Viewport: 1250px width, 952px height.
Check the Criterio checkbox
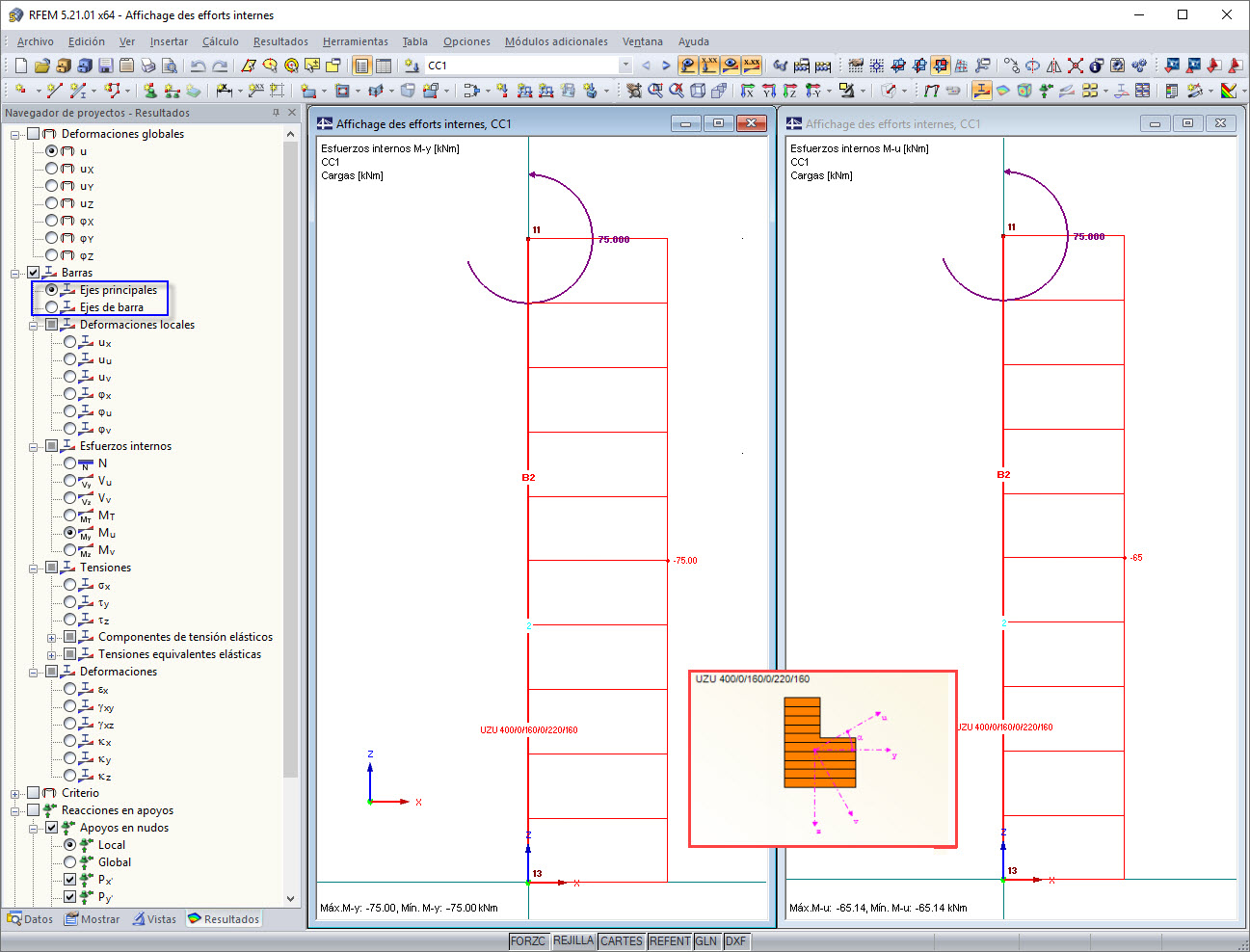click(x=34, y=793)
